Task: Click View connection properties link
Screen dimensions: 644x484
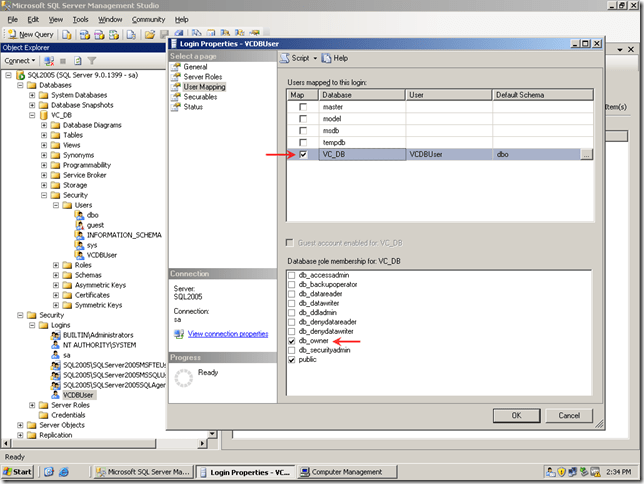Action: [x=228, y=333]
